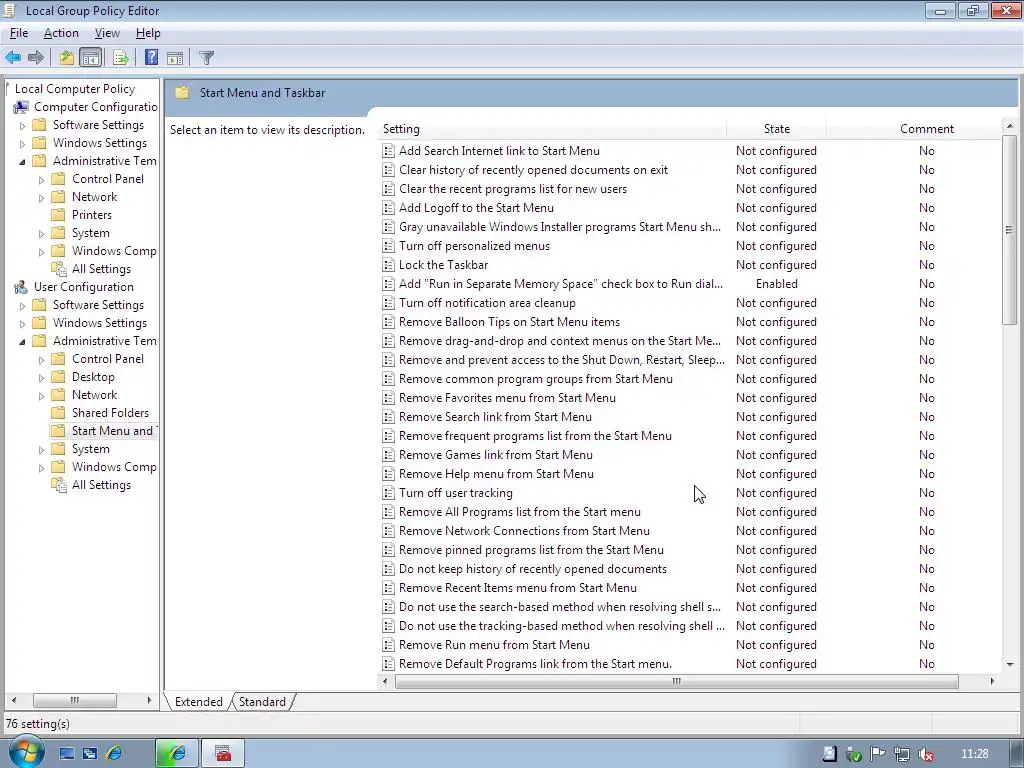Expand Network under User Configuration templates
The image size is (1024, 768).
pyautogui.click(x=41, y=396)
